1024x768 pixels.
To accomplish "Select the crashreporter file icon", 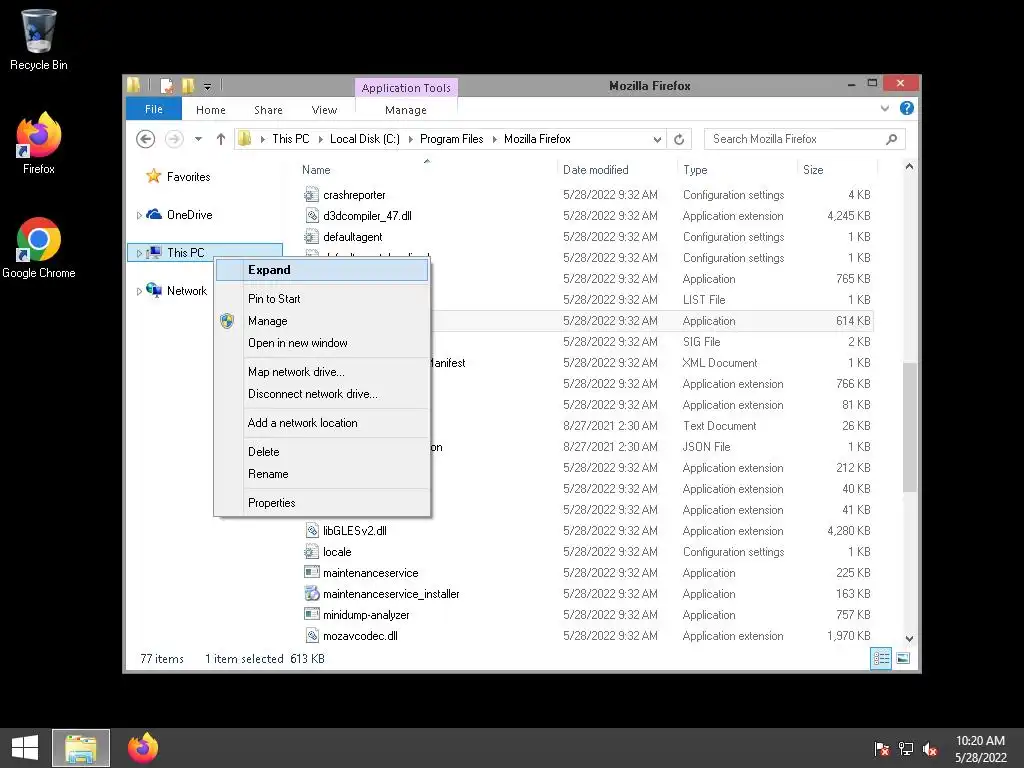I will click(312, 195).
